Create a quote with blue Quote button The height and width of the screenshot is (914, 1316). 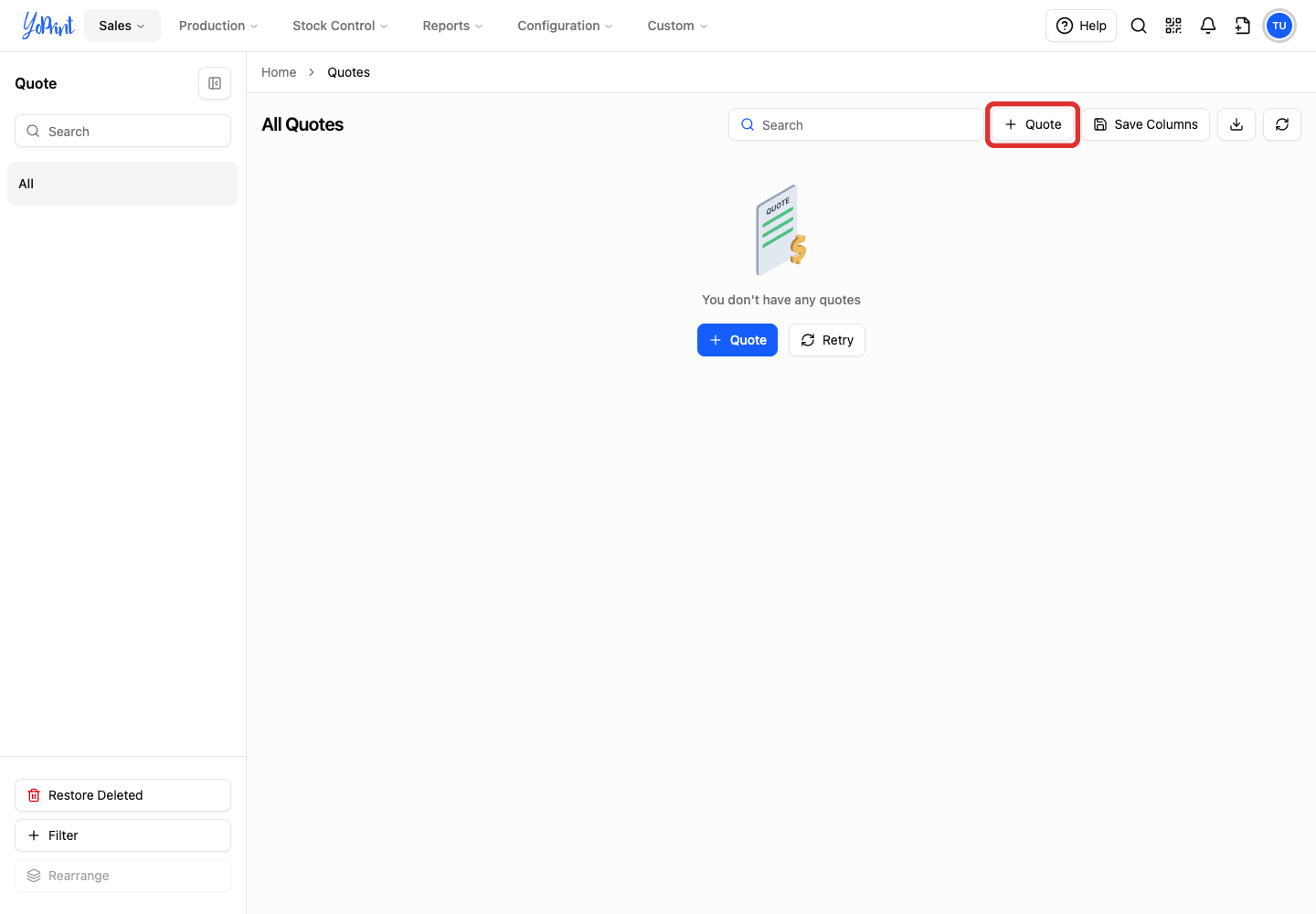click(x=738, y=340)
